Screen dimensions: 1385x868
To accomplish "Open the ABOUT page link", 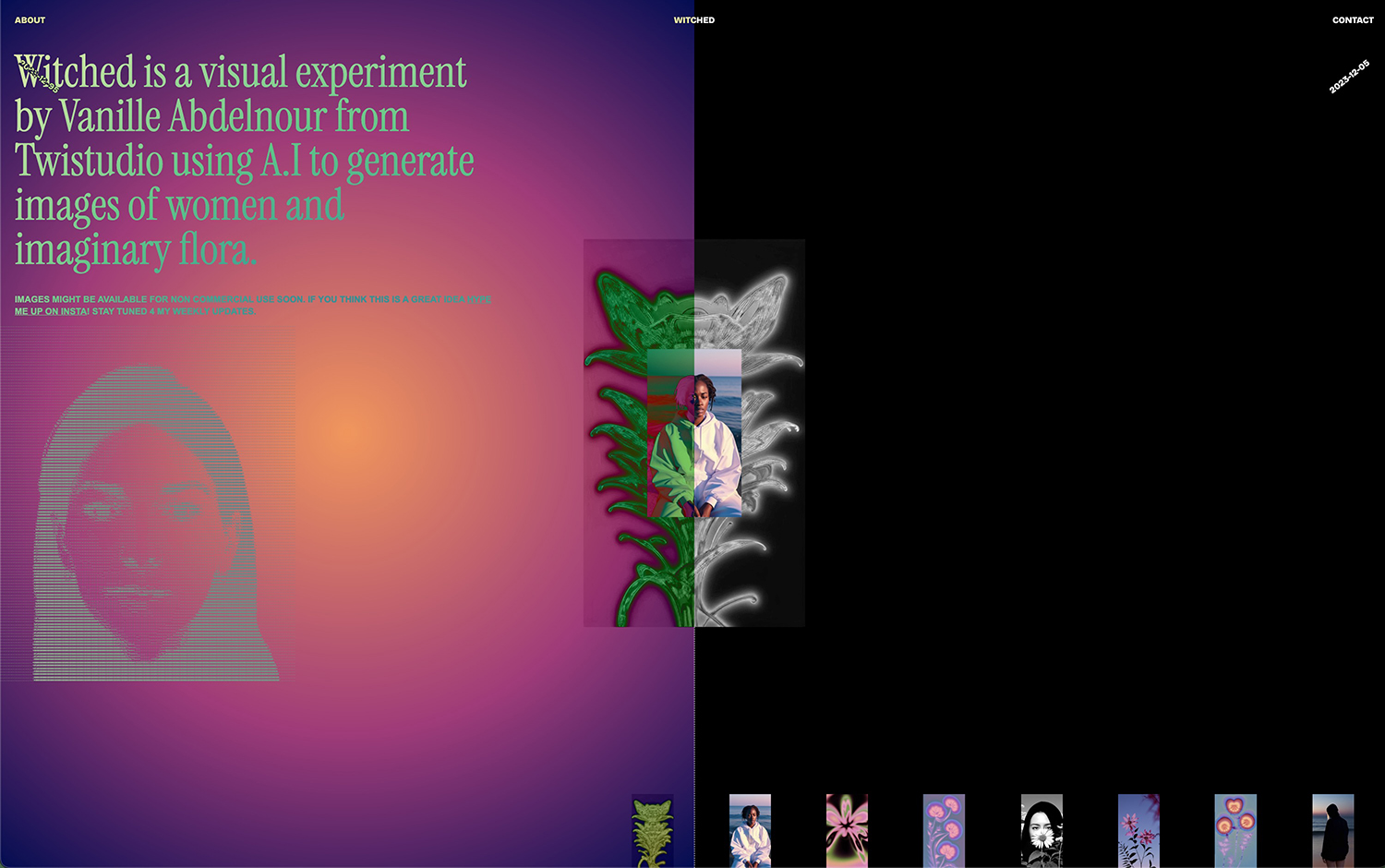I will pyautogui.click(x=30, y=19).
